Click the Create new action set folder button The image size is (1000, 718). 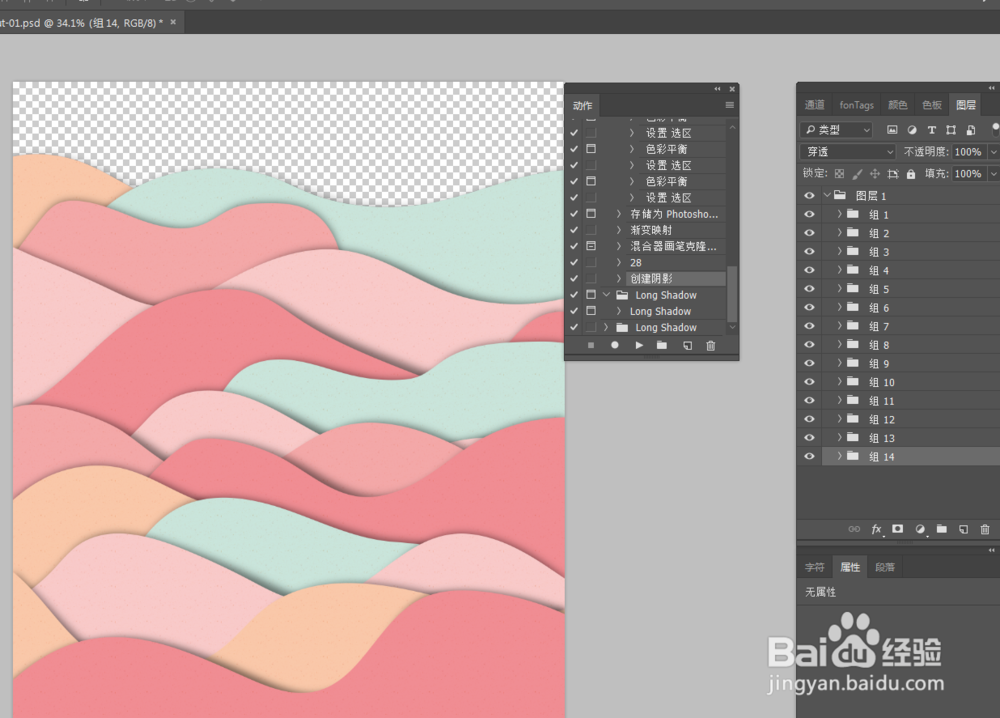[663, 345]
